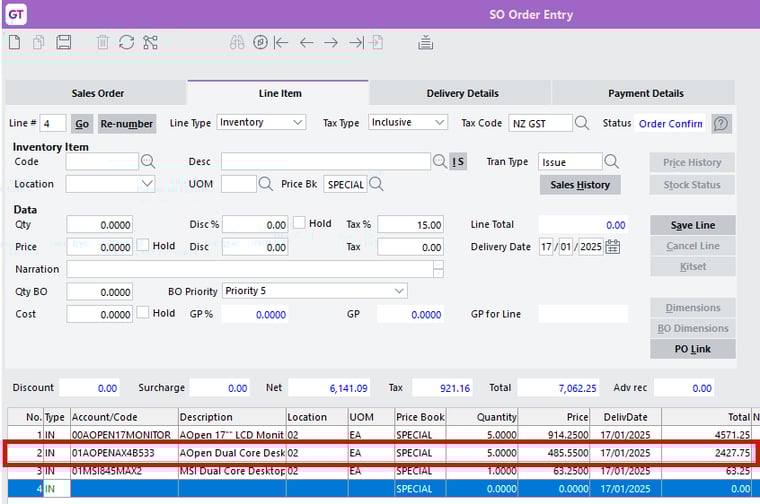Click the Refresh arrows toolbar icon
This screenshot has width=760, height=504.
pyautogui.click(x=126, y=42)
